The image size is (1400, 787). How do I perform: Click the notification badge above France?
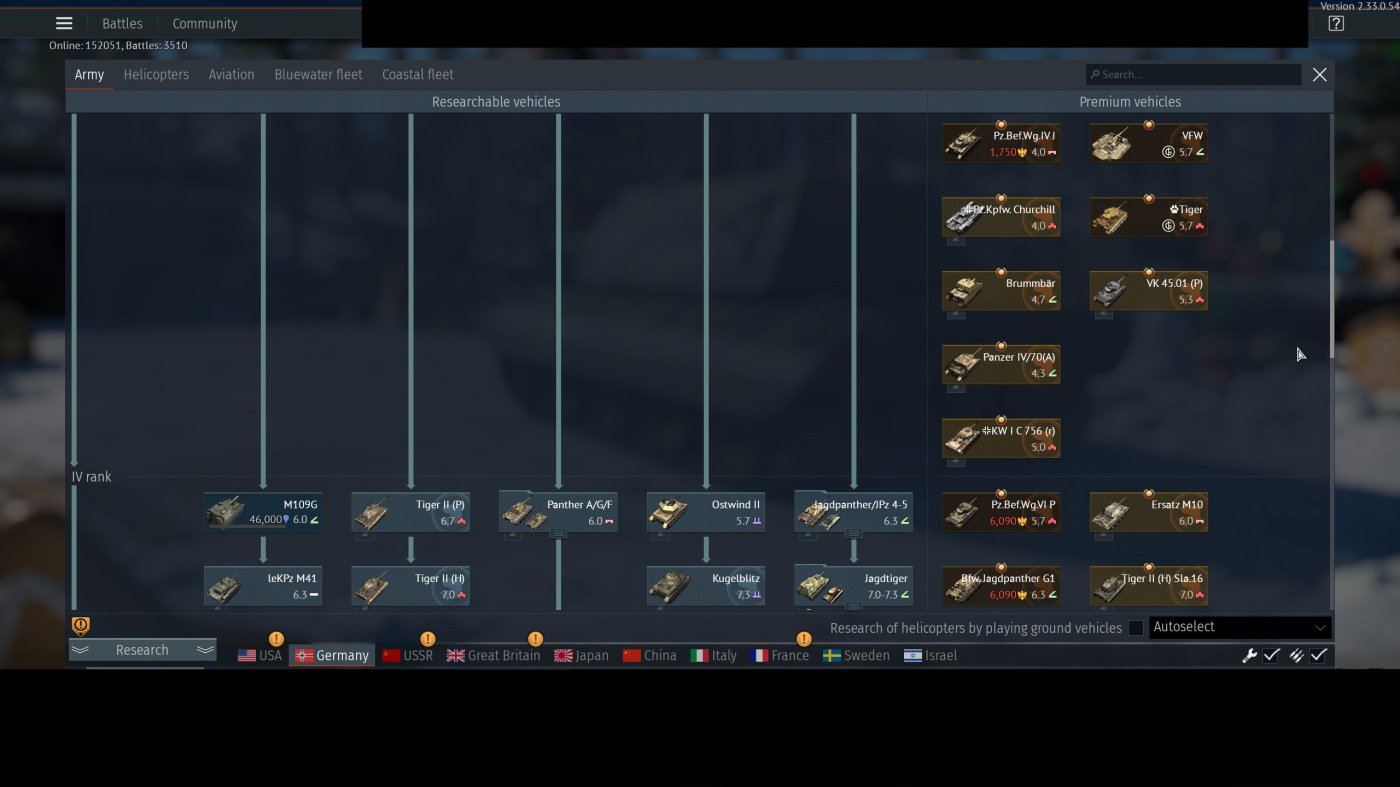coord(803,639)
